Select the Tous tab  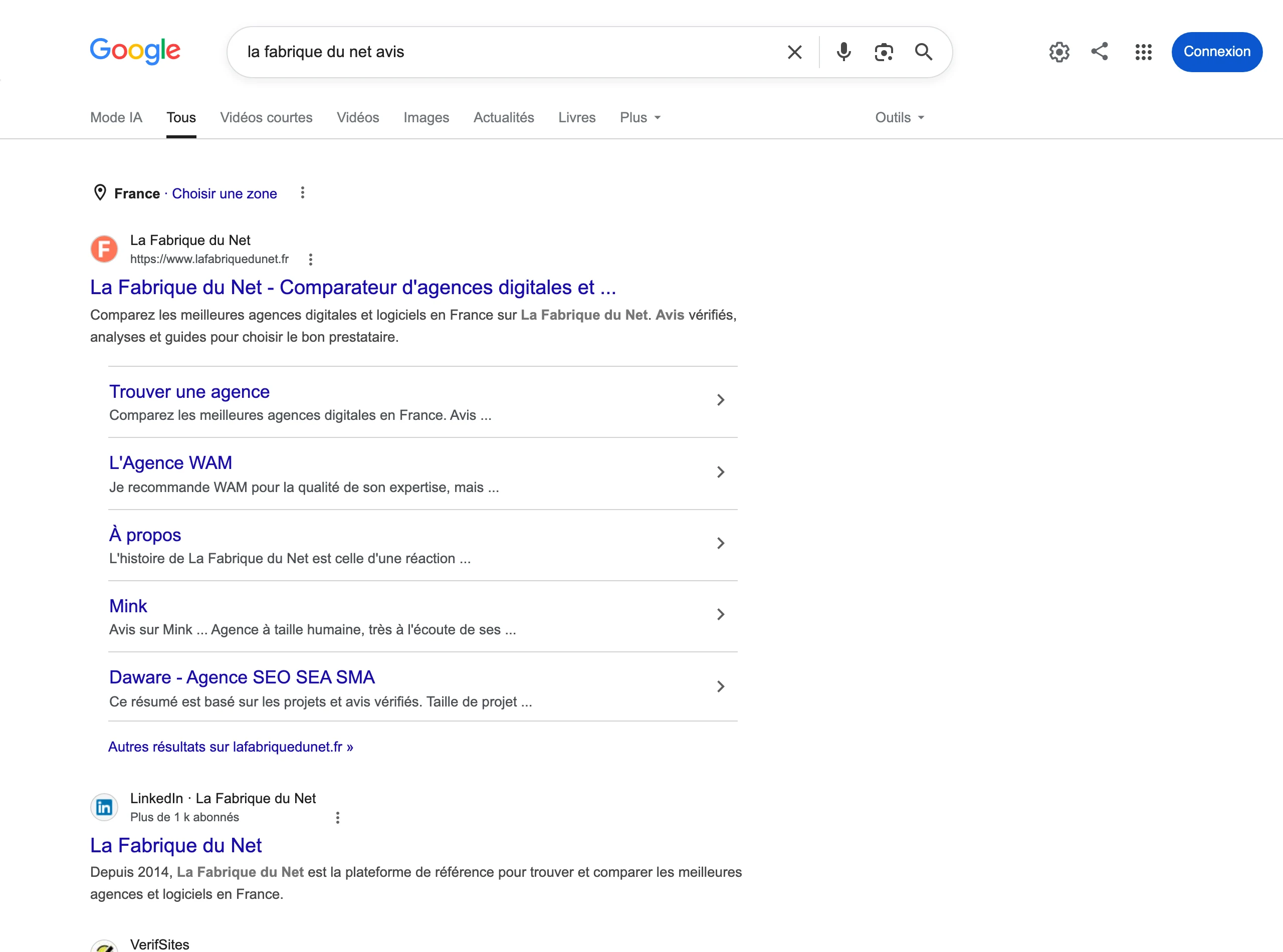(x=181, y=118)
